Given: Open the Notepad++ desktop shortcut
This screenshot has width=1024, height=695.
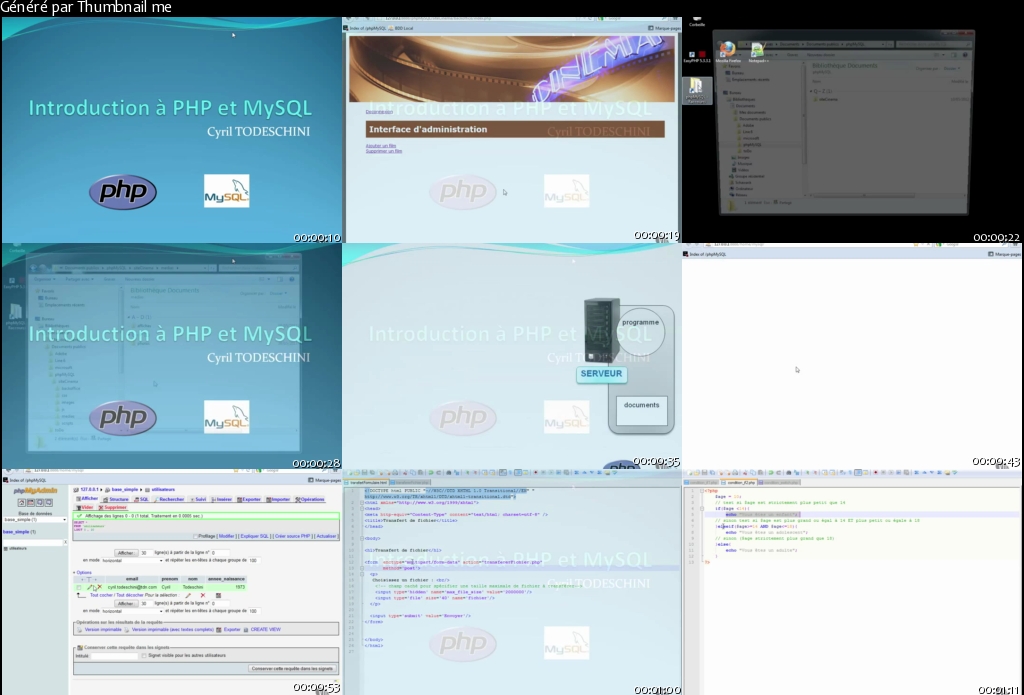Looking at the screenshot, I should coord(758,52).
